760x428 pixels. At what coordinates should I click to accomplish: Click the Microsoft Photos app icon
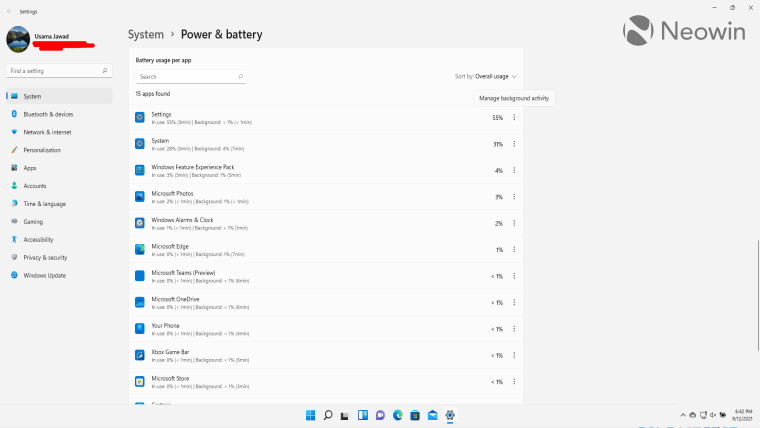click(x=140, y=196)
